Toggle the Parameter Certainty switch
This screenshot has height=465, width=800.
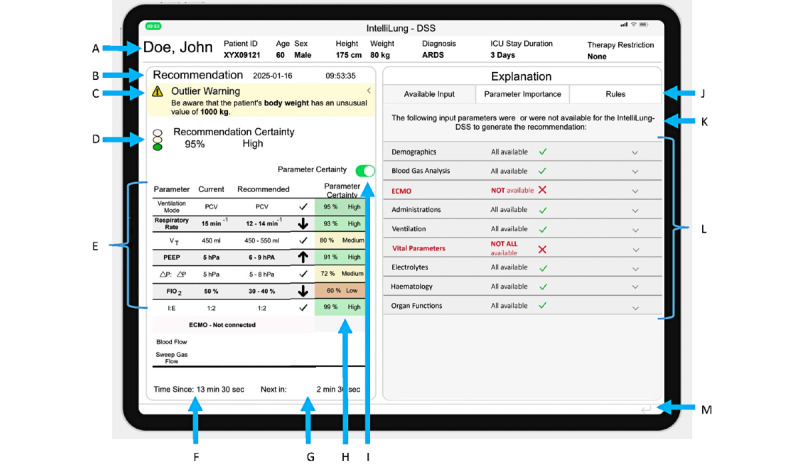point(365,170)
